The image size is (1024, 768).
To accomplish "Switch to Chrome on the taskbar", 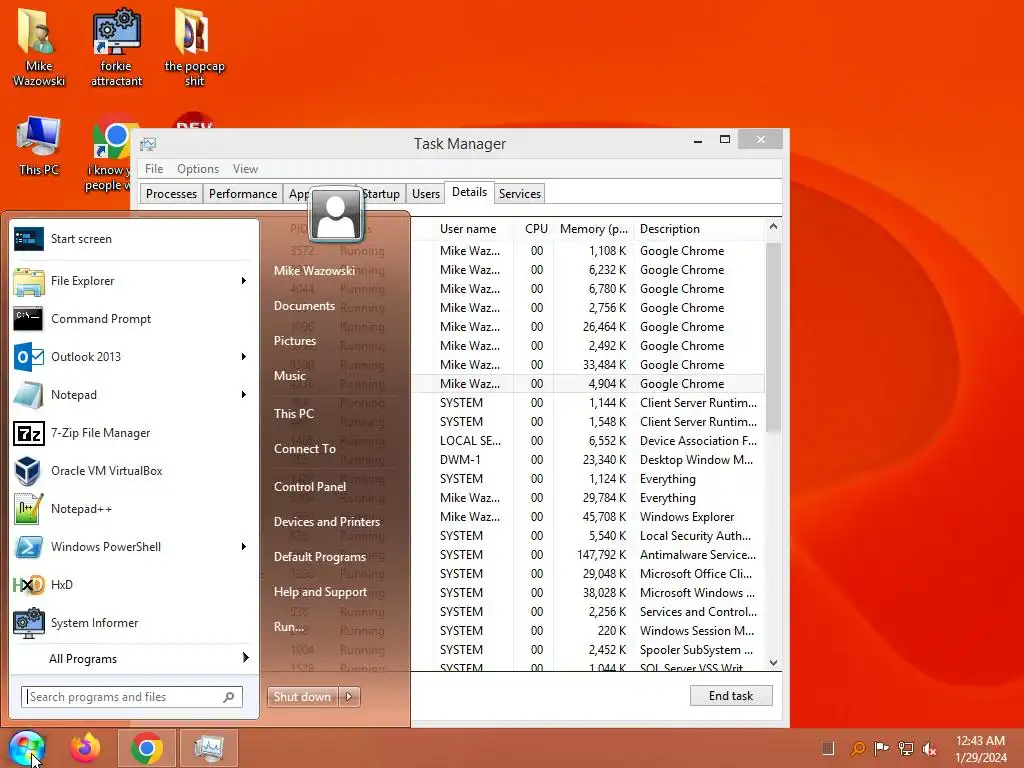I will 147,748.
